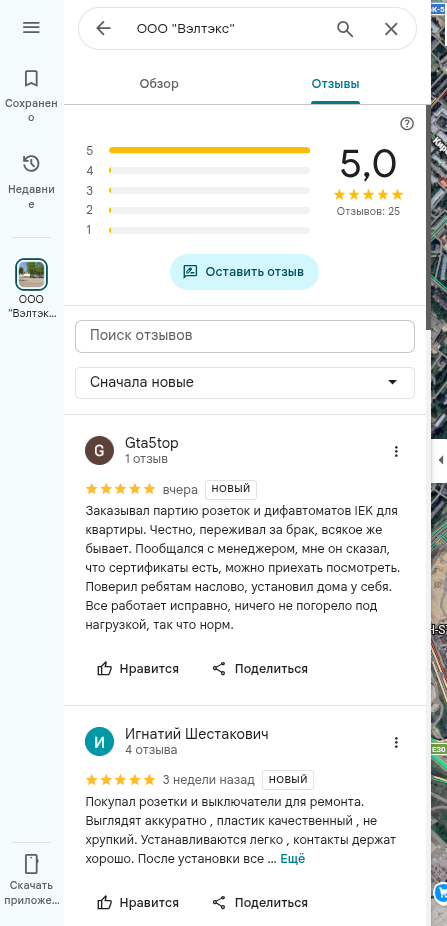The image size is (447, 926).
Task: Share the Игнатий Шестакович review
Action: click(260, 902)
